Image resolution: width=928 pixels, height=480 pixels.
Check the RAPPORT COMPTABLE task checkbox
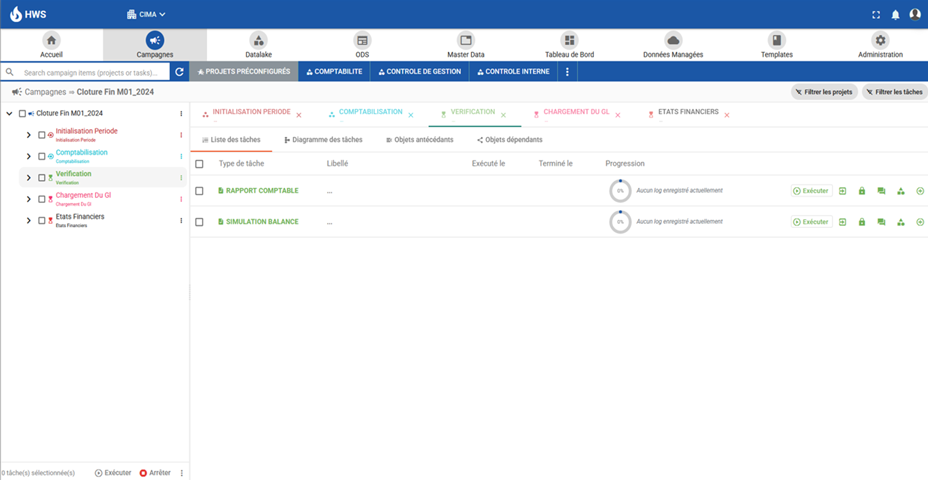pos(200,191)
